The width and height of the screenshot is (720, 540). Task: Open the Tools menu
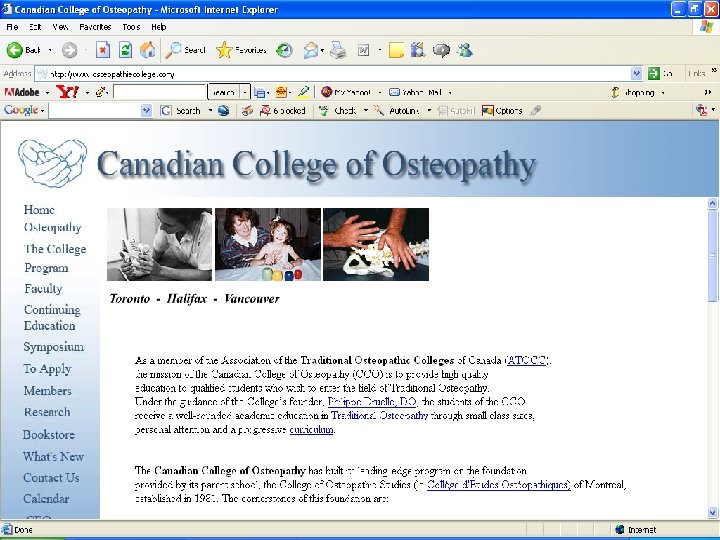[131, 27]
